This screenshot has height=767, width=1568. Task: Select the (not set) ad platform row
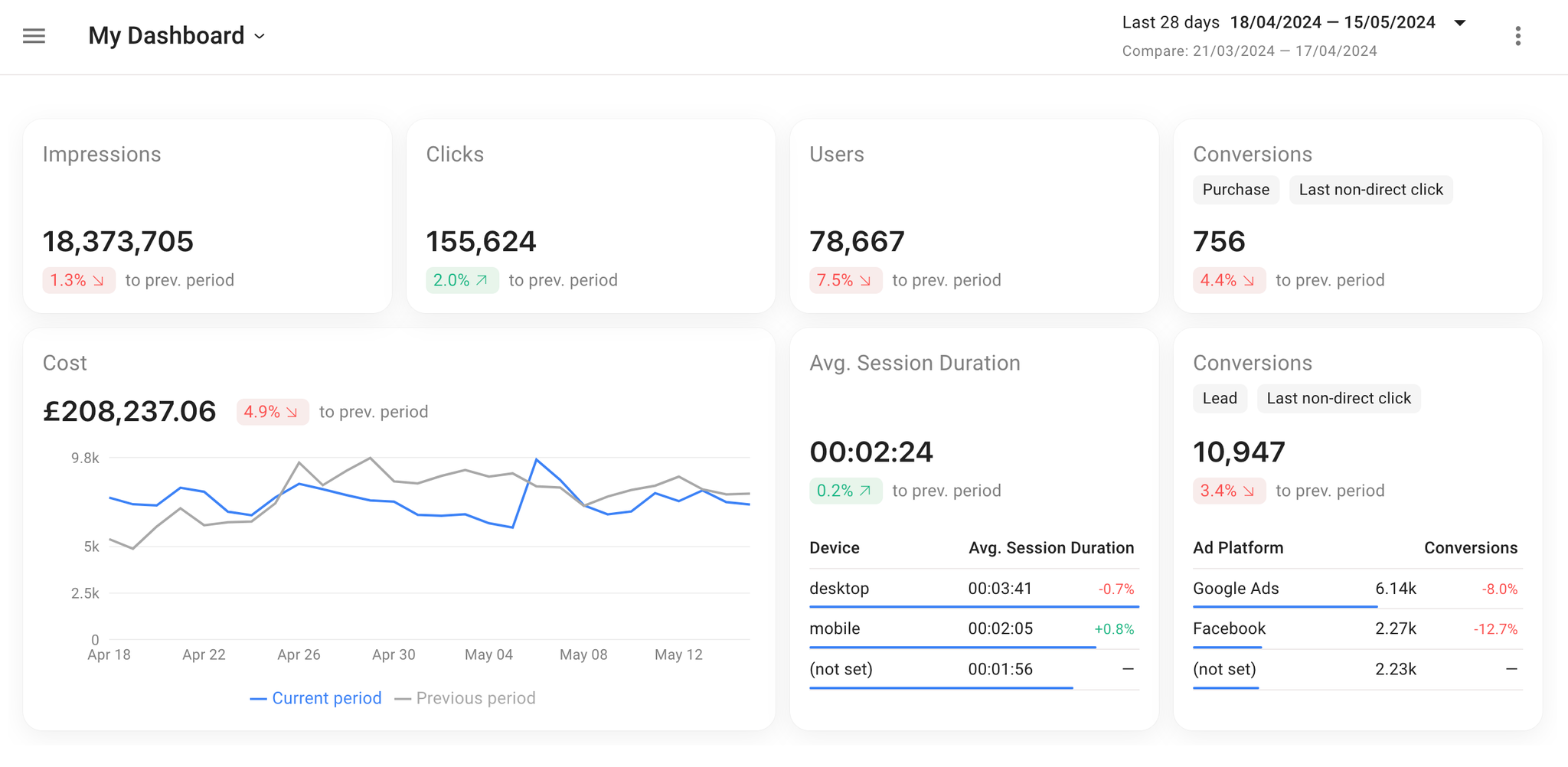(x=1357, y=669)
